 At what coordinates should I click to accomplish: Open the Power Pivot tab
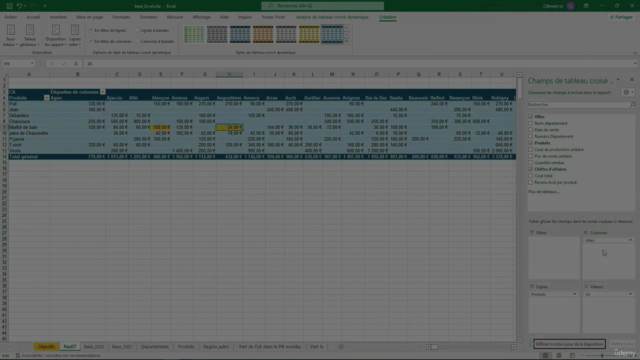coord(273,17)
